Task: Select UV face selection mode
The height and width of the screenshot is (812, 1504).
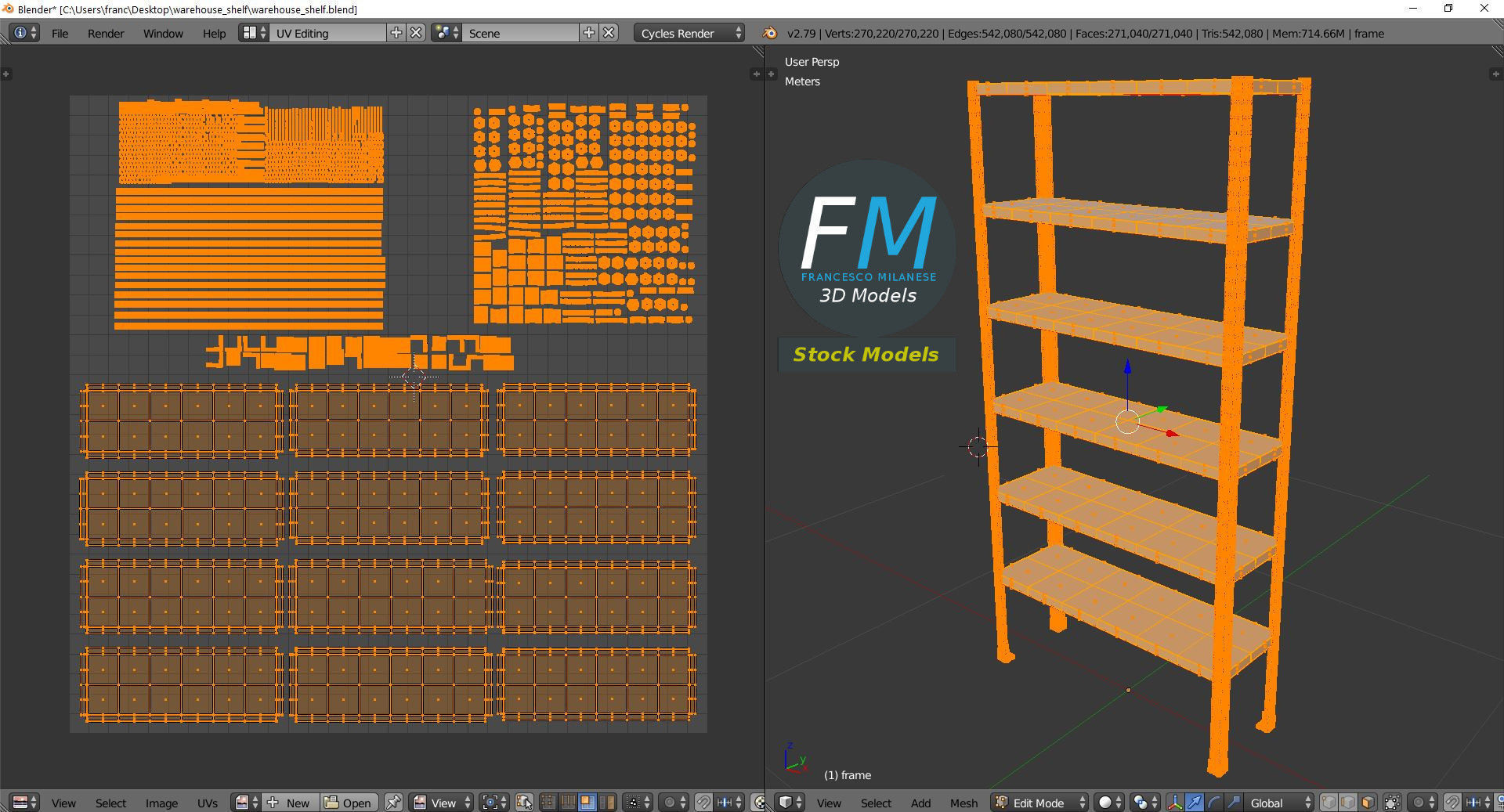Action: (587, 803)
